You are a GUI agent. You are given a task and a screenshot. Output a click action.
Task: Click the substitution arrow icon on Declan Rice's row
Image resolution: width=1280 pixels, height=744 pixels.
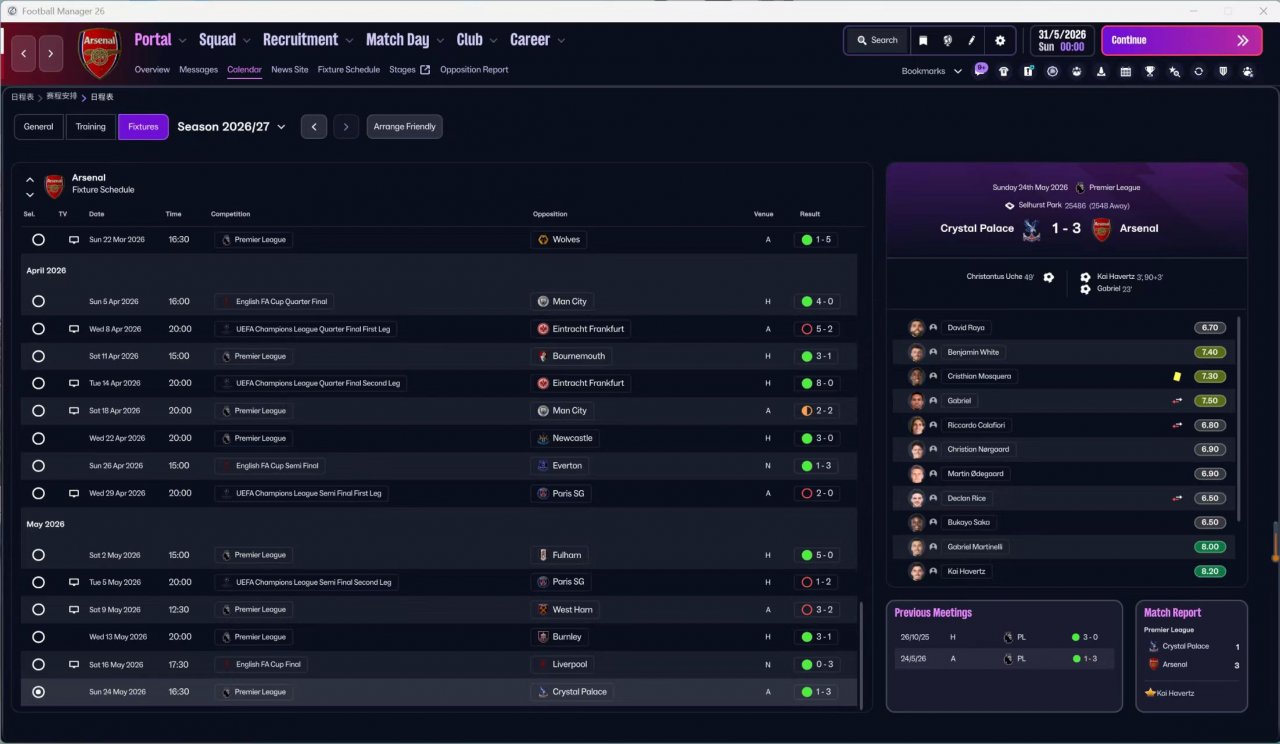[1177, 498]
